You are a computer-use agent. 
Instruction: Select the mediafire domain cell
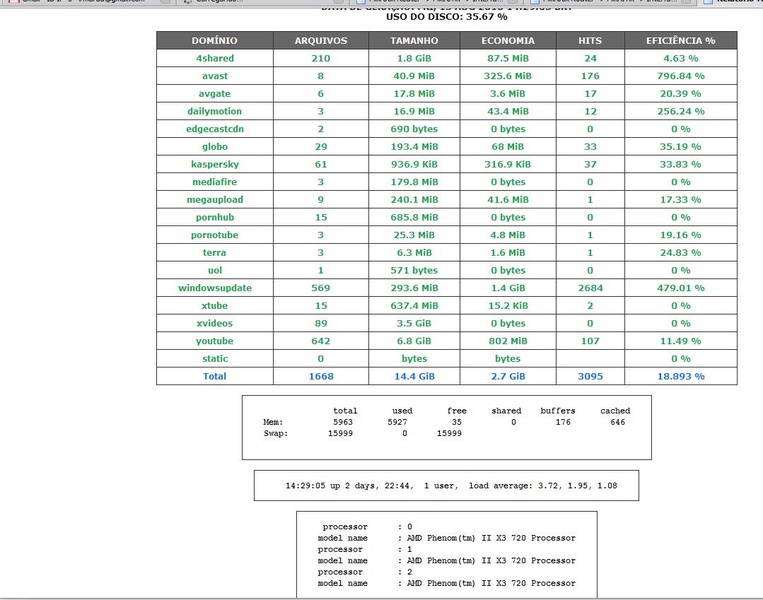pos(215,182)
